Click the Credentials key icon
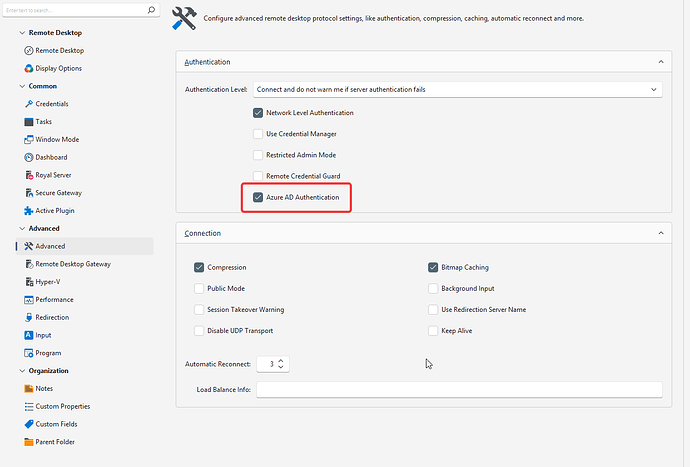This screenshot has width=690, height=467. click(29, 104)
